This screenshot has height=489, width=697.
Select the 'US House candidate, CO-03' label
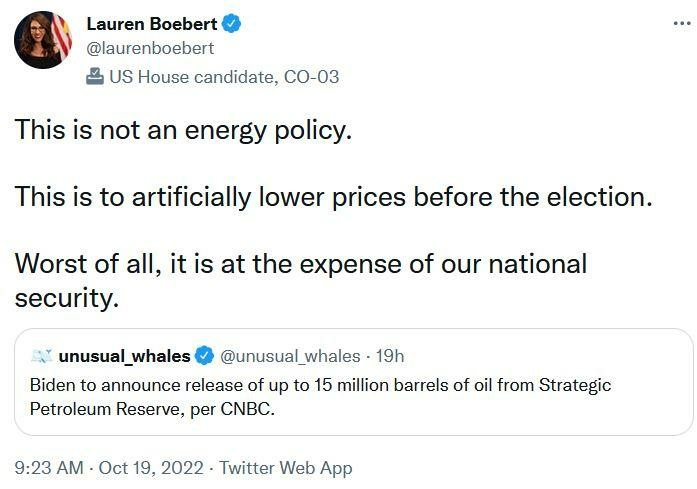(224, 76)
